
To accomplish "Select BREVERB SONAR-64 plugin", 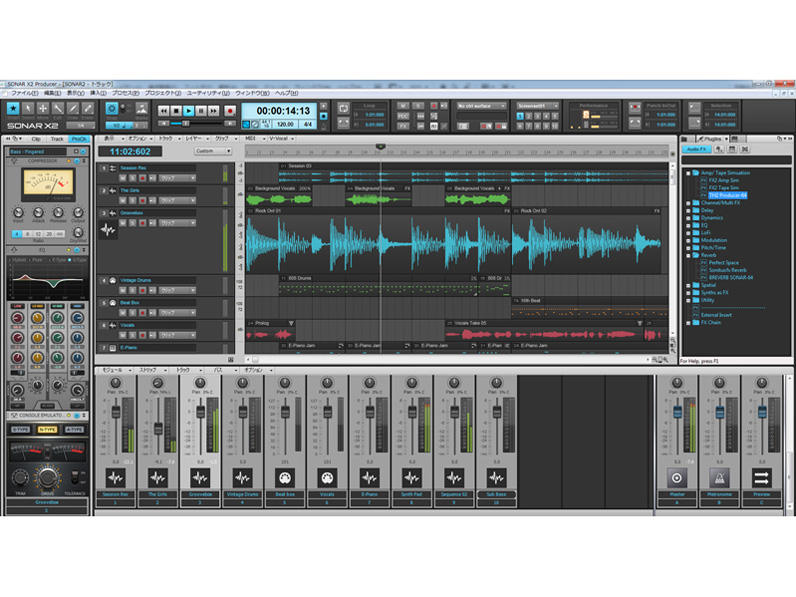I will [x=731, y=278].
